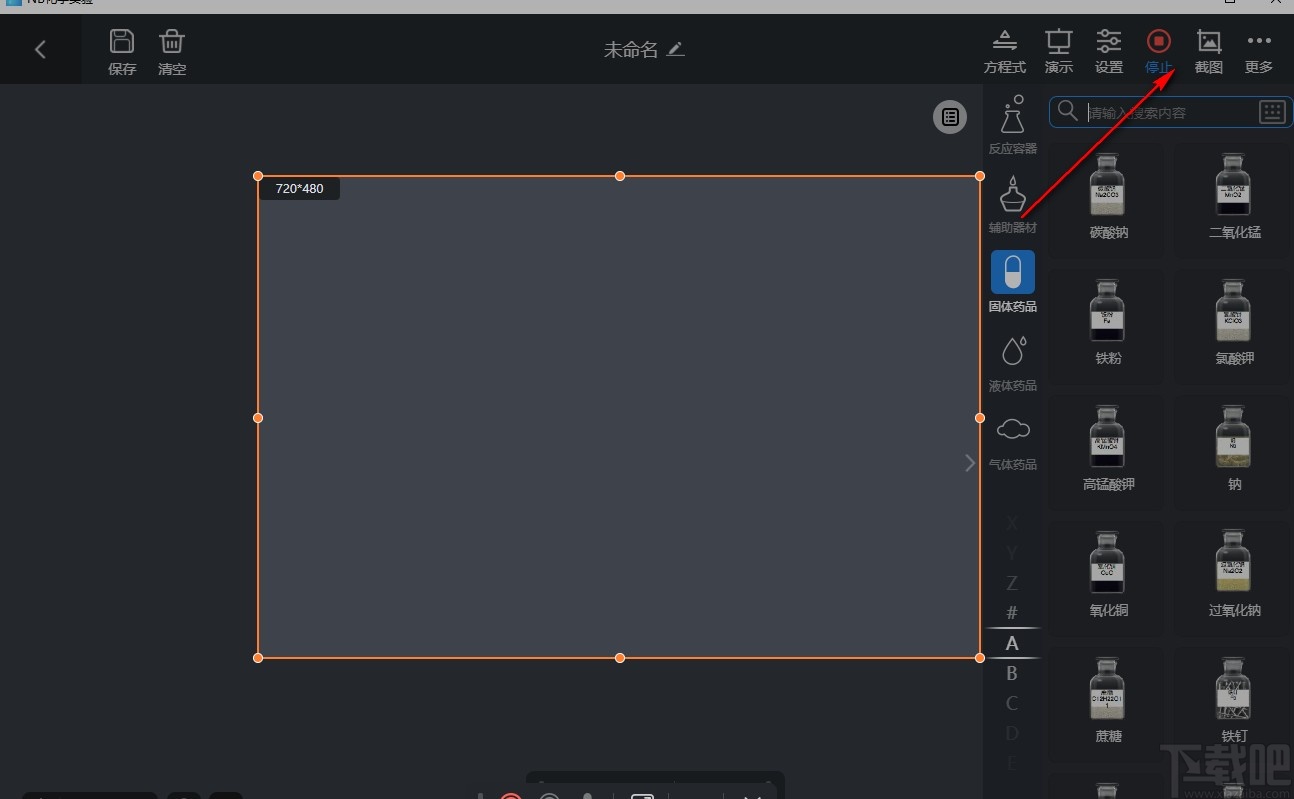
Task: Click the 720*480 recording size label
Action: [x=299, y=188]
